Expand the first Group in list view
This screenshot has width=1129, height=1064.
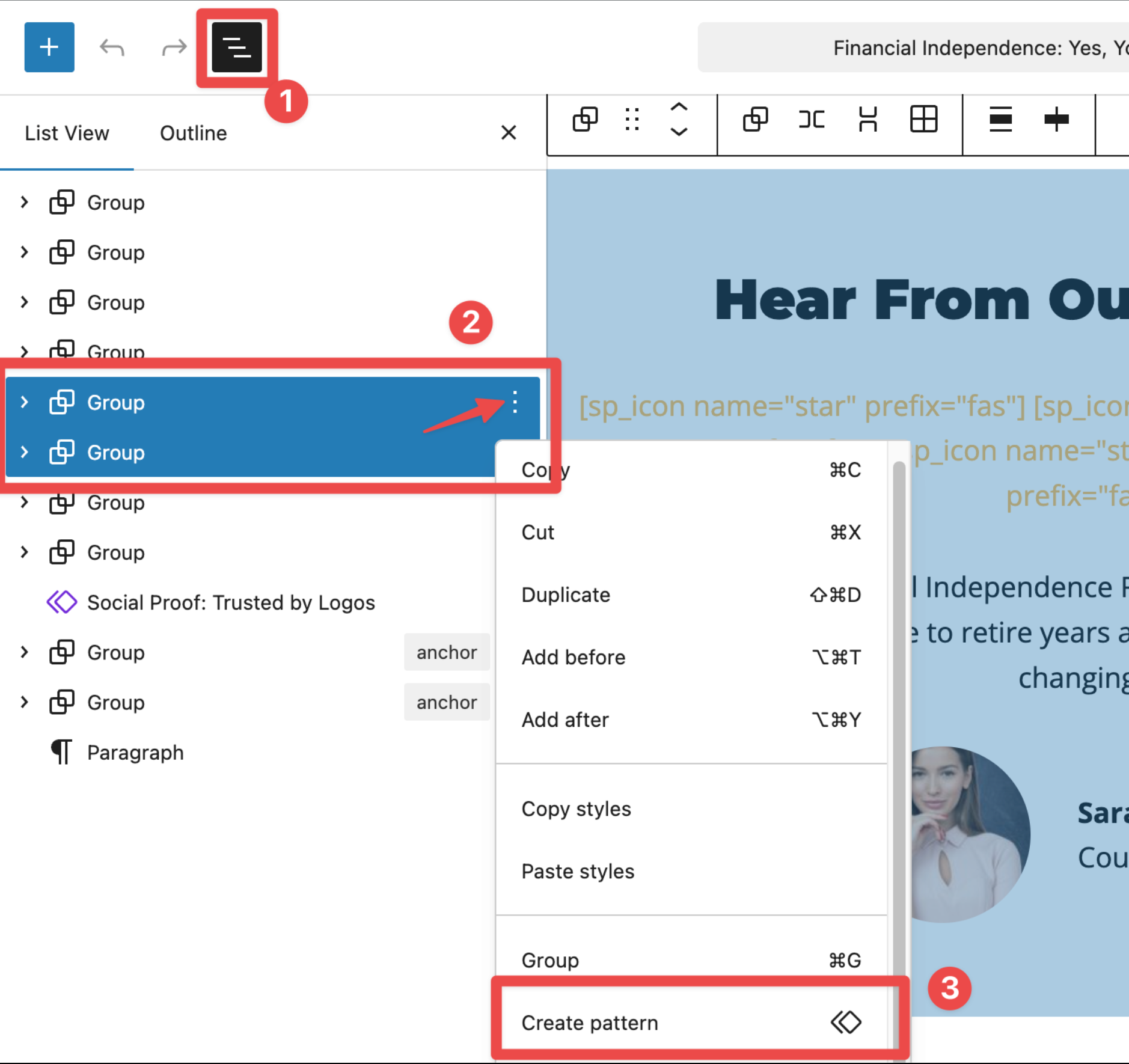tap(24, 203)
